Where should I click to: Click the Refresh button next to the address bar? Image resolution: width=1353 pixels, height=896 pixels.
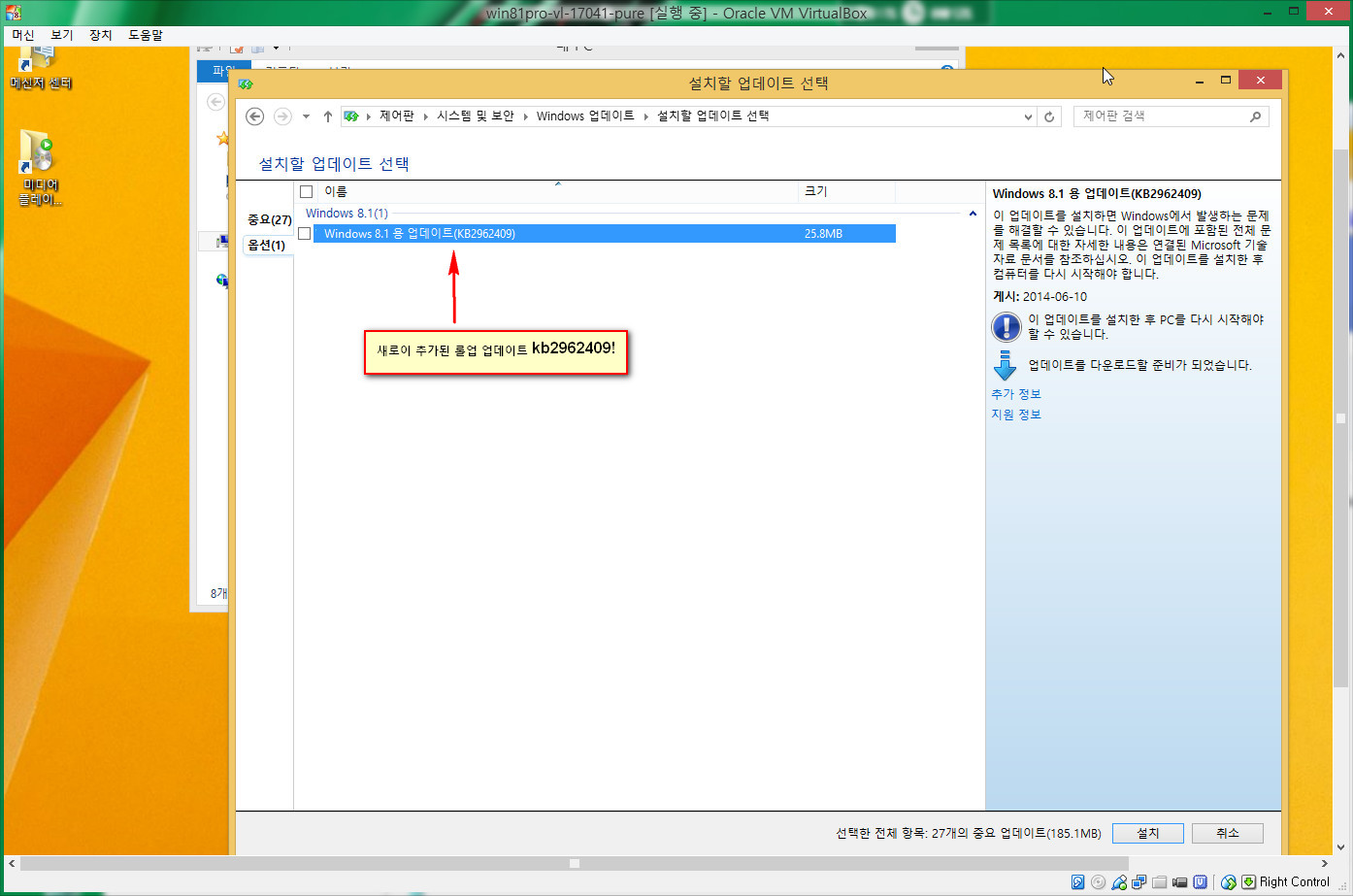[x=1049, y=116]
